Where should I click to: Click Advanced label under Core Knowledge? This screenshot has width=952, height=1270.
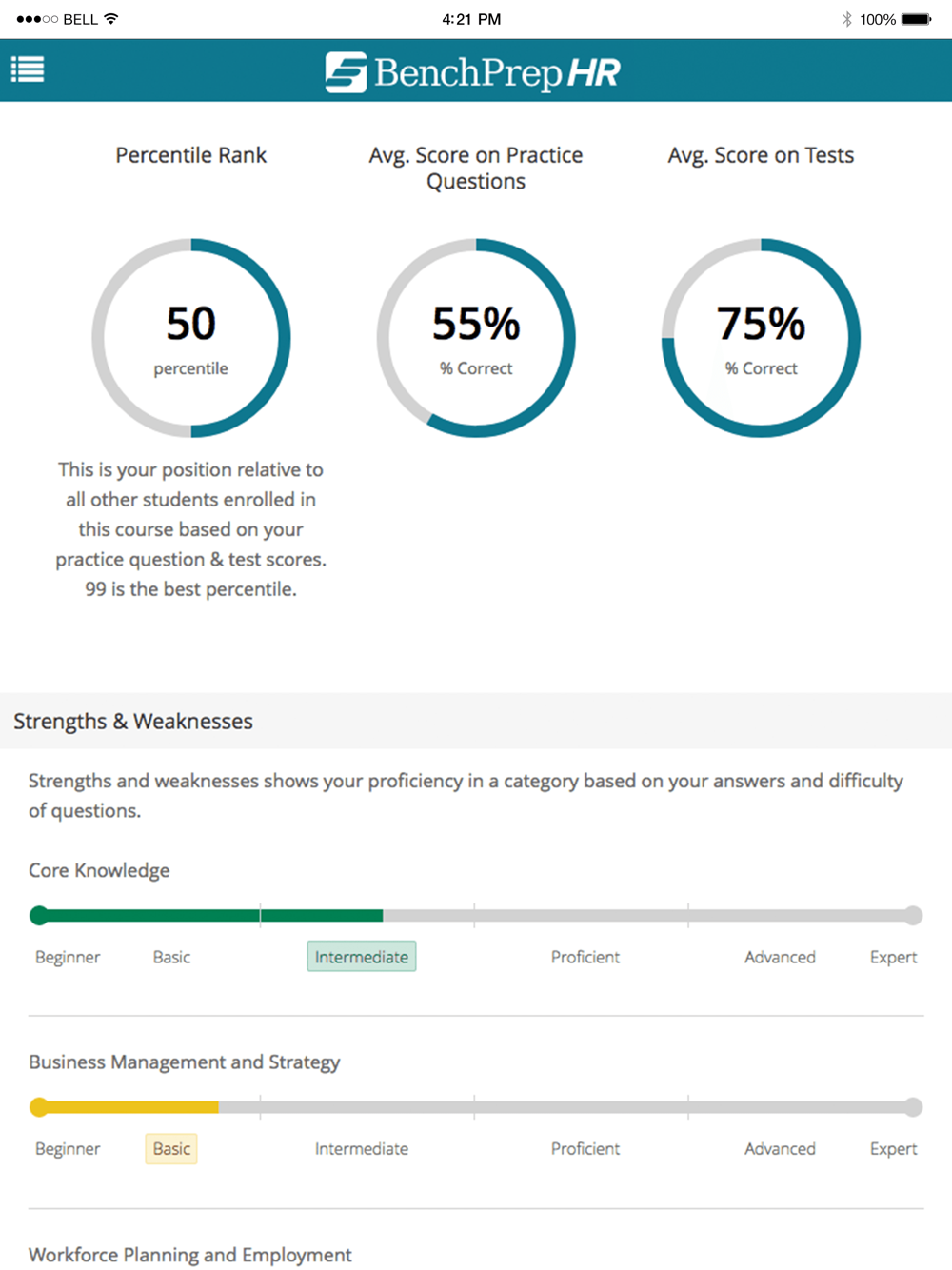point(780,957)
